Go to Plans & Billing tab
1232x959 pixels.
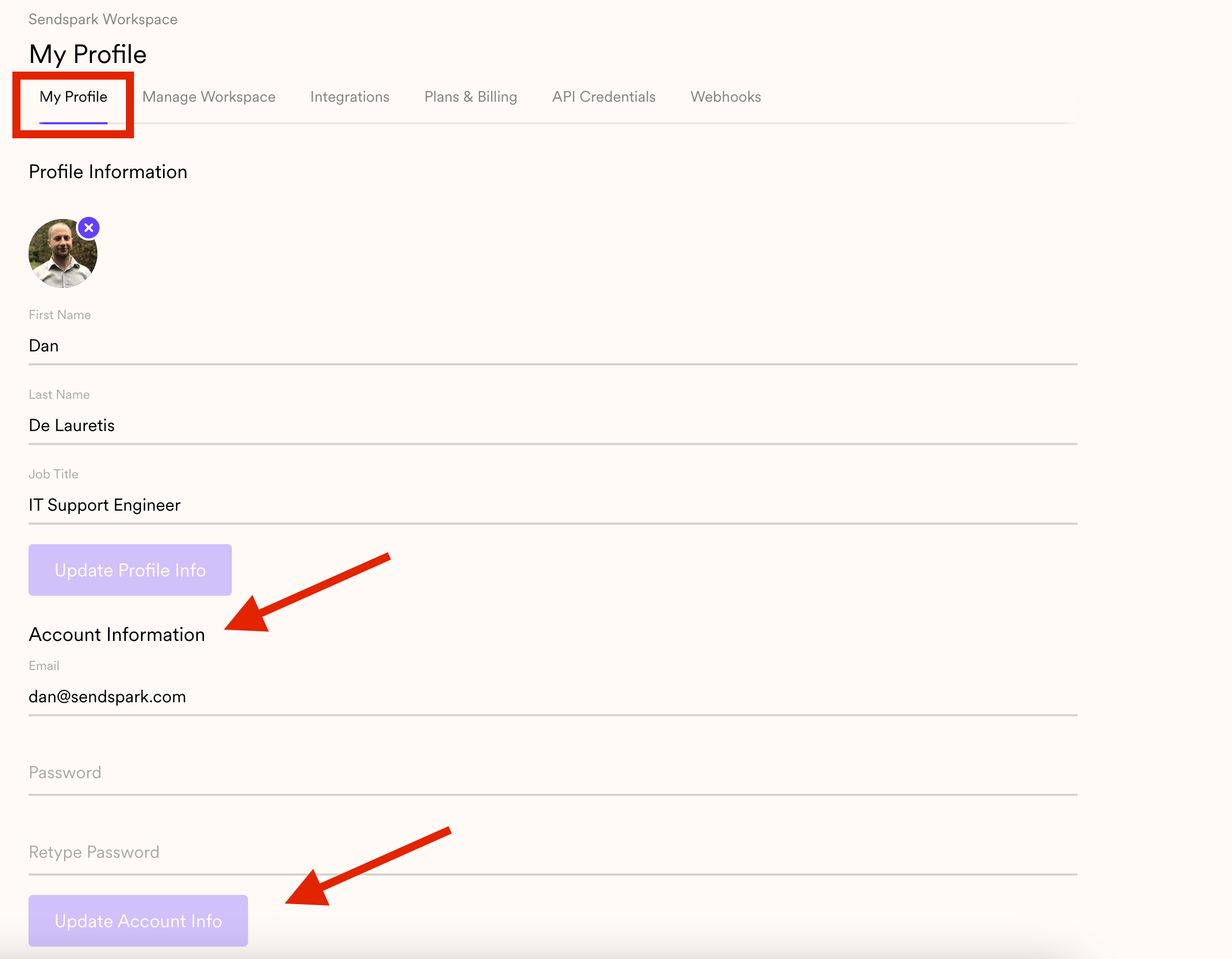click(x=470, y=97)
